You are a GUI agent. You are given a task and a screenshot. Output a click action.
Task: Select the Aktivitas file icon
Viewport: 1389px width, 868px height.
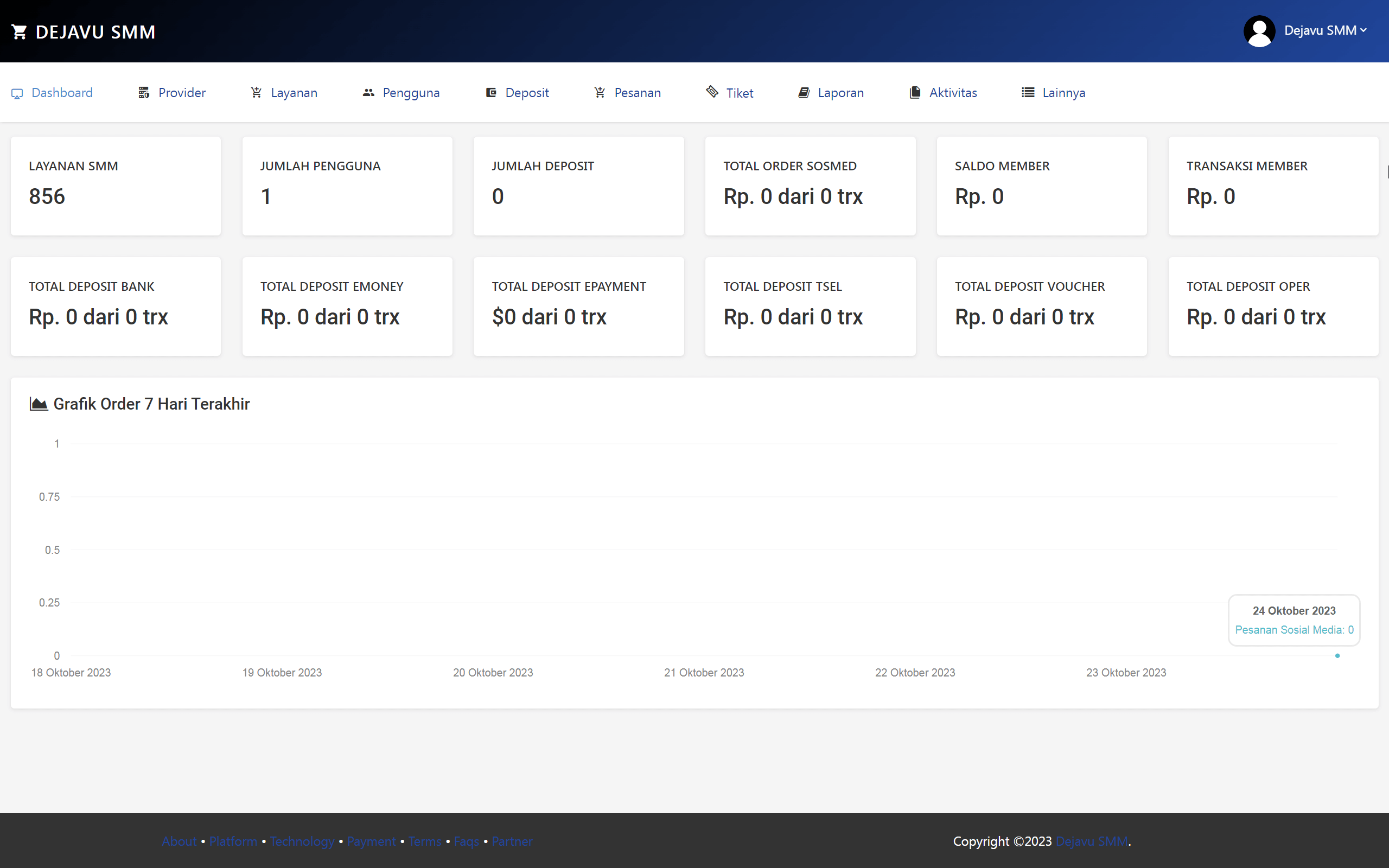coord(914,92)
